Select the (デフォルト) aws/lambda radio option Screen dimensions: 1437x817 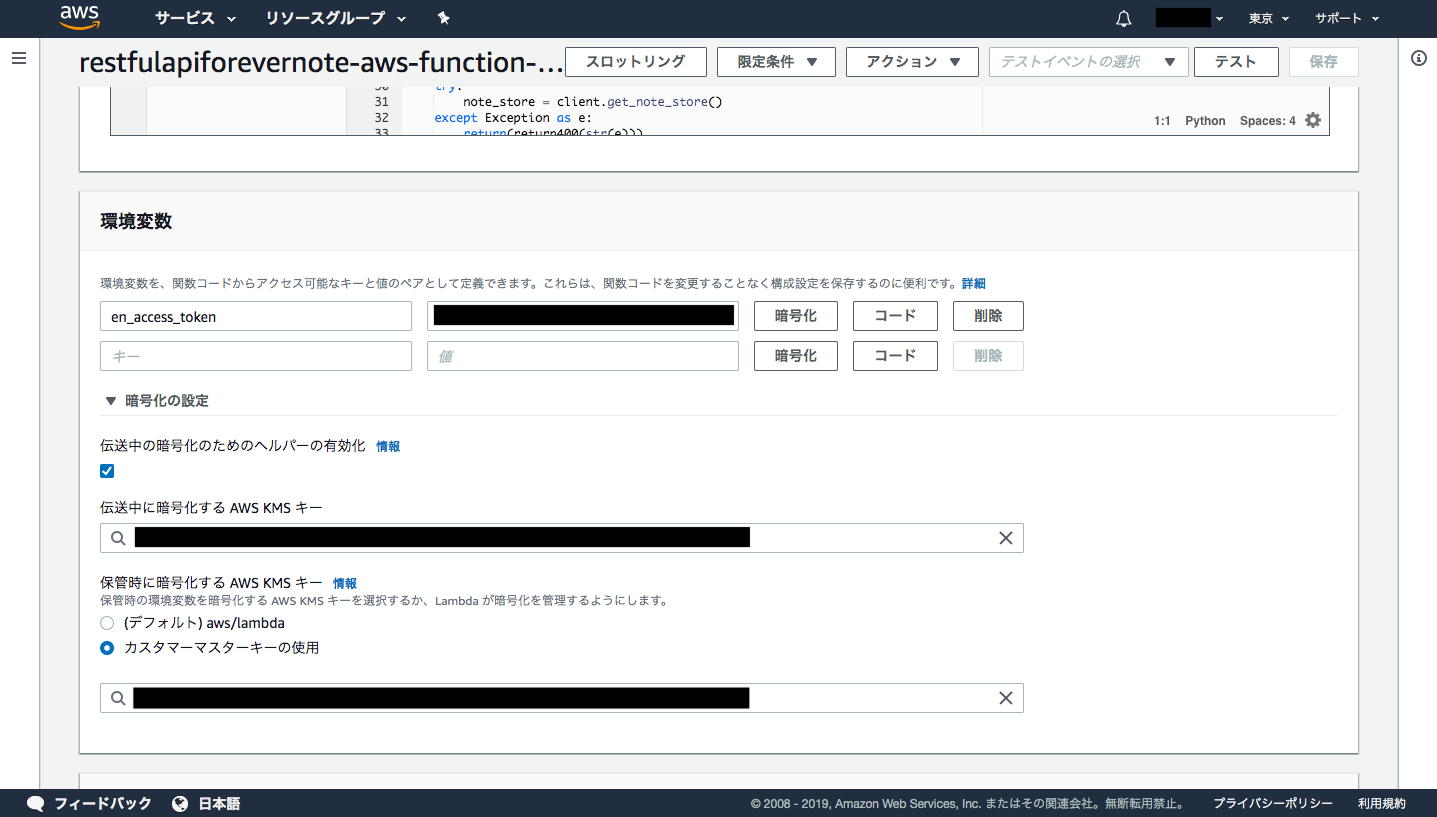coord(107,623)
